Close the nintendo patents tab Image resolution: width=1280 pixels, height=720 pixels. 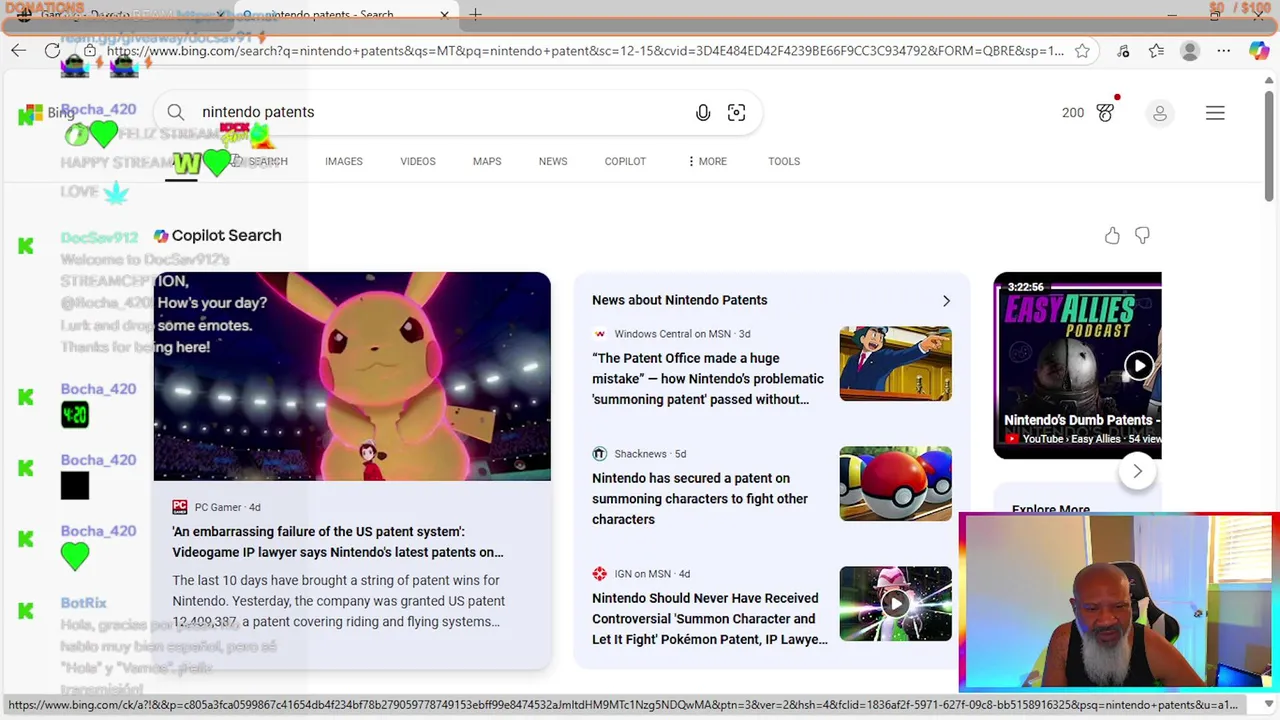click(444, 14)
